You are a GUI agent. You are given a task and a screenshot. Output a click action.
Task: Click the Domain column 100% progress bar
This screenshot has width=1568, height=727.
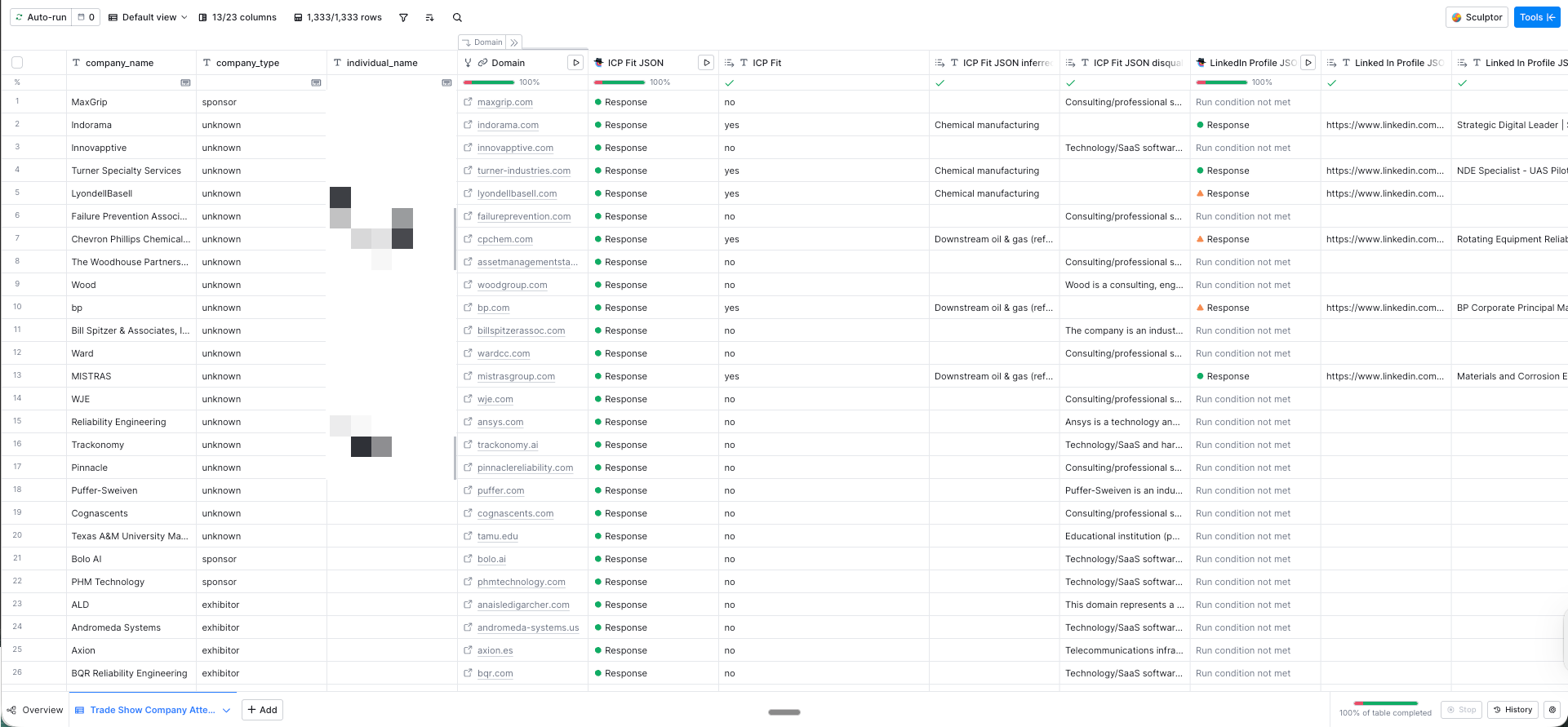[489, 82]
